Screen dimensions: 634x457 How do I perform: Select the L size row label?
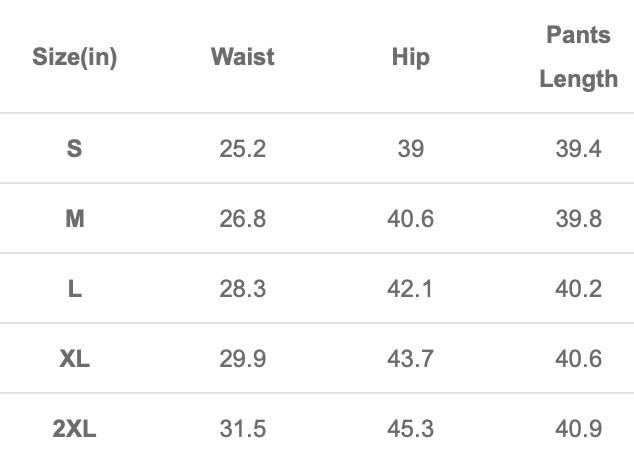coord(75,289)
